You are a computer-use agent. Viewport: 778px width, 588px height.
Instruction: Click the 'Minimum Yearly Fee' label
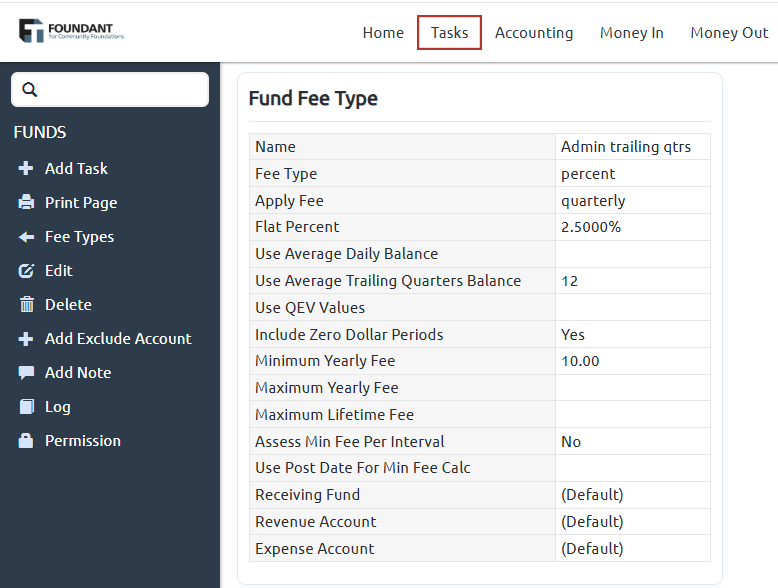coord(325,361)
